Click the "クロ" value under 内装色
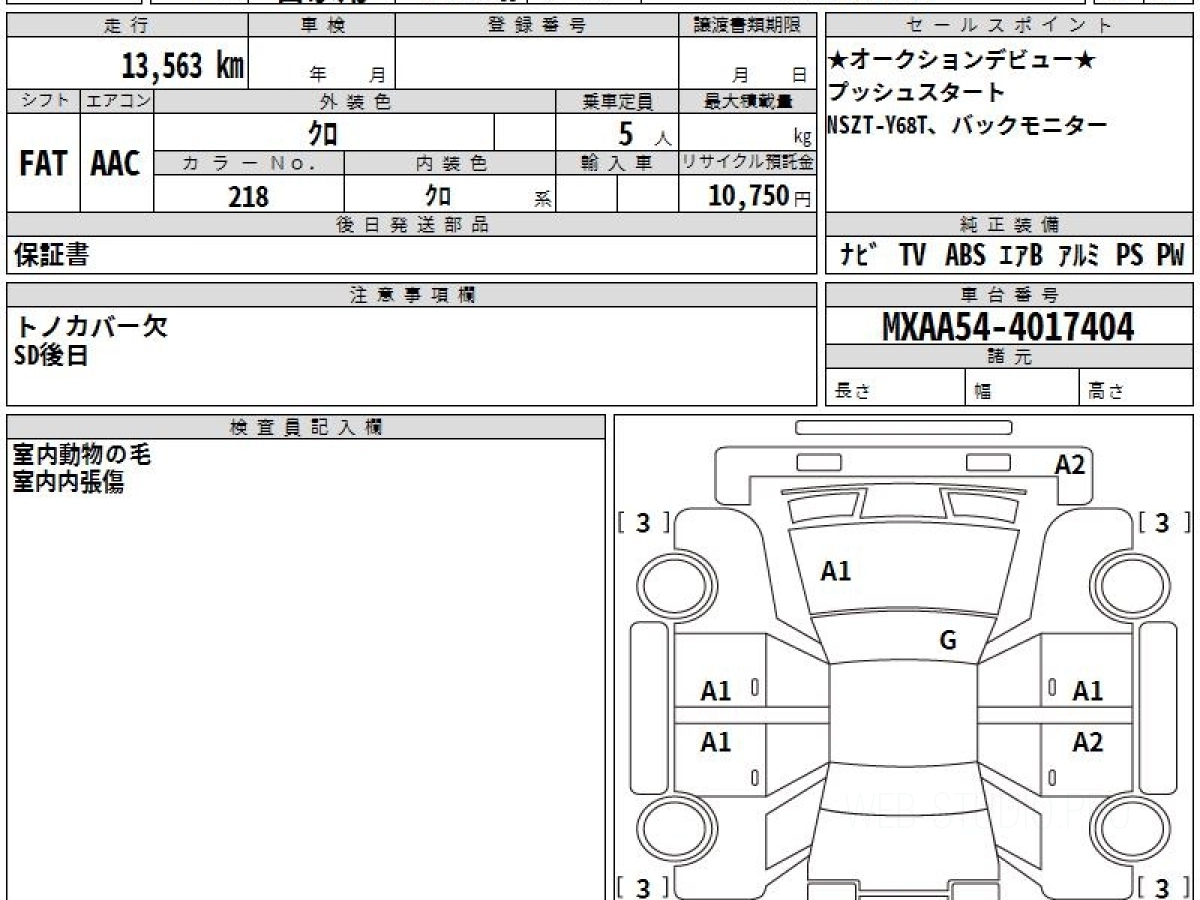 pos(438,195)
